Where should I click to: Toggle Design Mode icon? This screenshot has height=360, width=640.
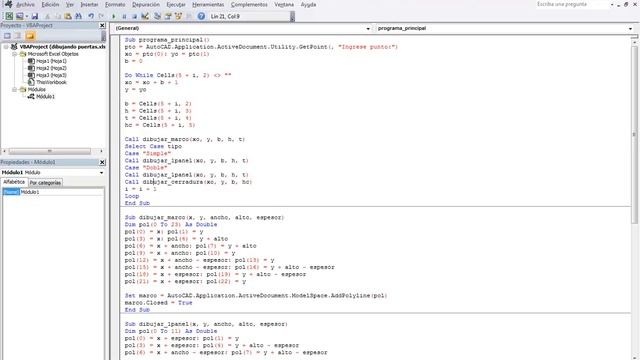tap(144, 16)
